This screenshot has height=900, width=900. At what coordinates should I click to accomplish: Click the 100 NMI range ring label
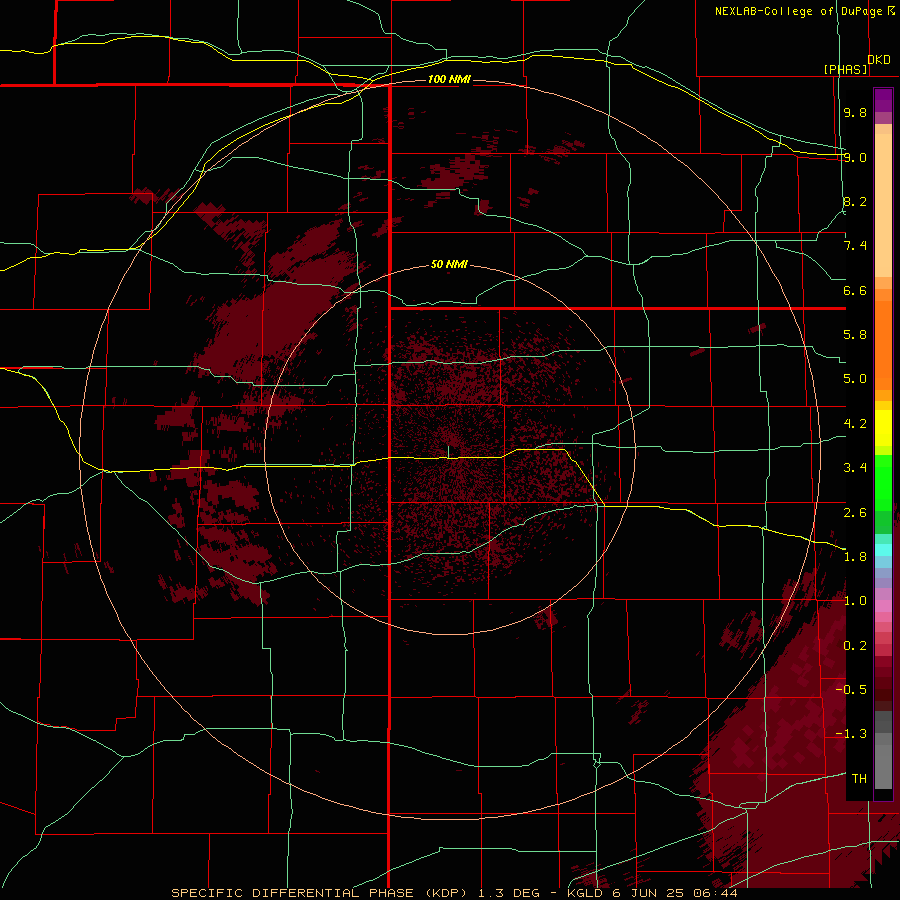tap(449, 79)
